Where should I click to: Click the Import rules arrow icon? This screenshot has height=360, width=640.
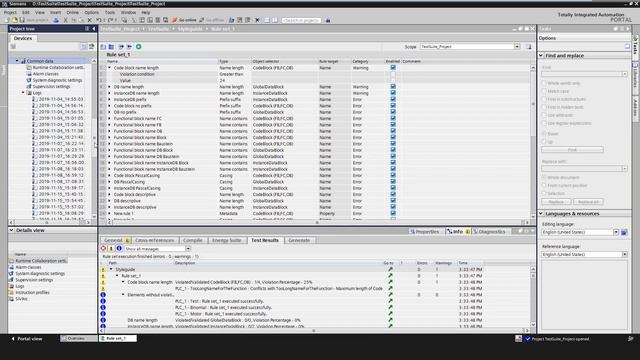point(121,47)
